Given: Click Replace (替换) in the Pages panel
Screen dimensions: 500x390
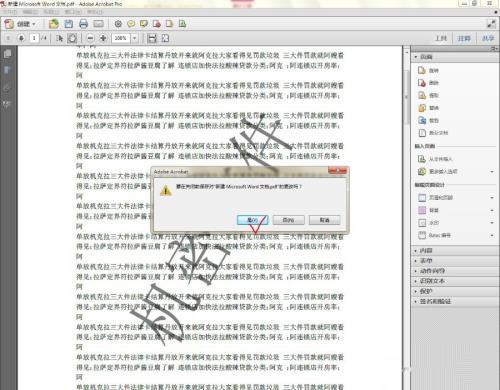Looking at the screenshot, I should point(429,108).
